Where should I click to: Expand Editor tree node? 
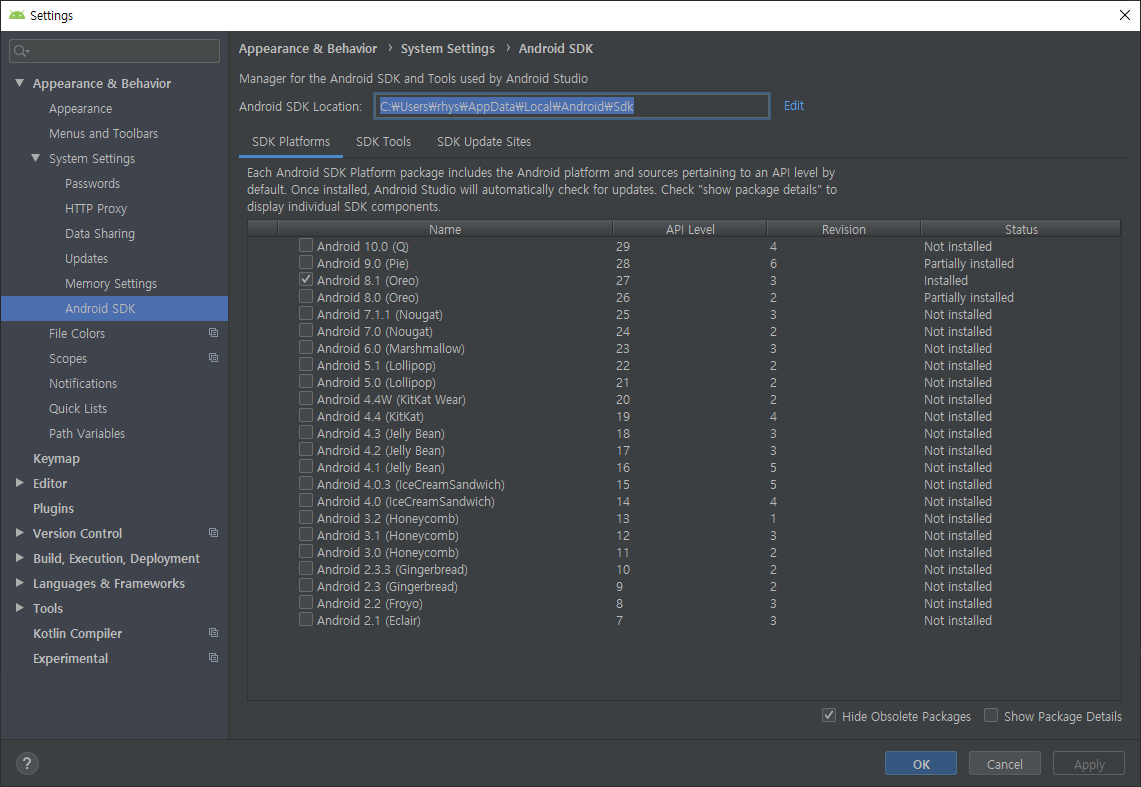[x=20, y=483]
